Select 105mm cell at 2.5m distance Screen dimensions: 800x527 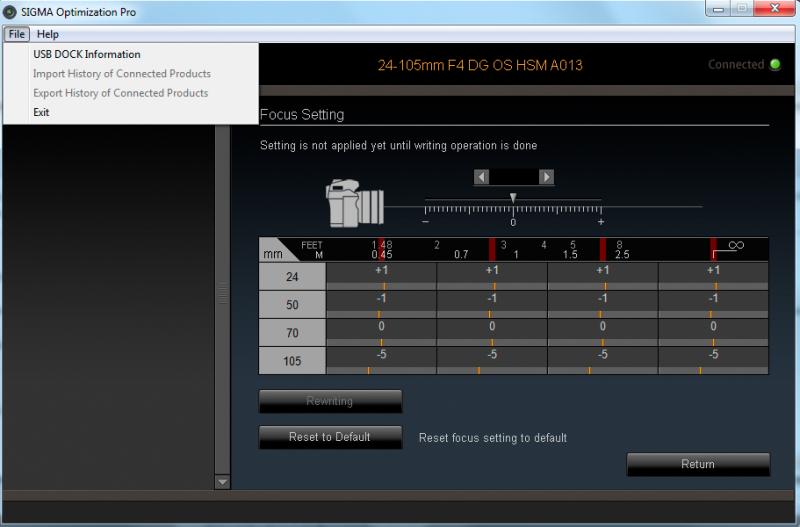pyautogui.click(x=603, y=361)
